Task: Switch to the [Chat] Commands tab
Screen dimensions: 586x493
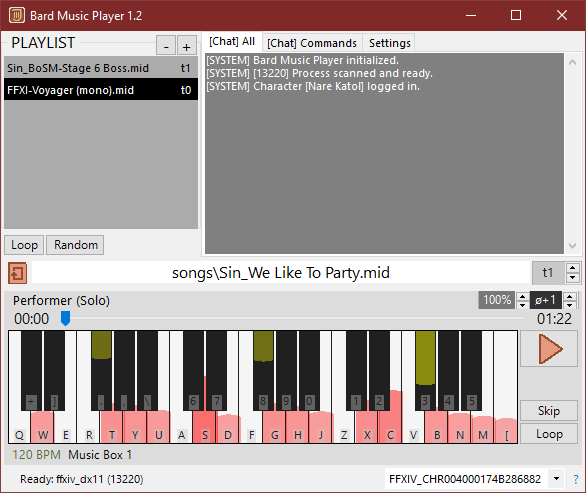Action: coord(312,43)
